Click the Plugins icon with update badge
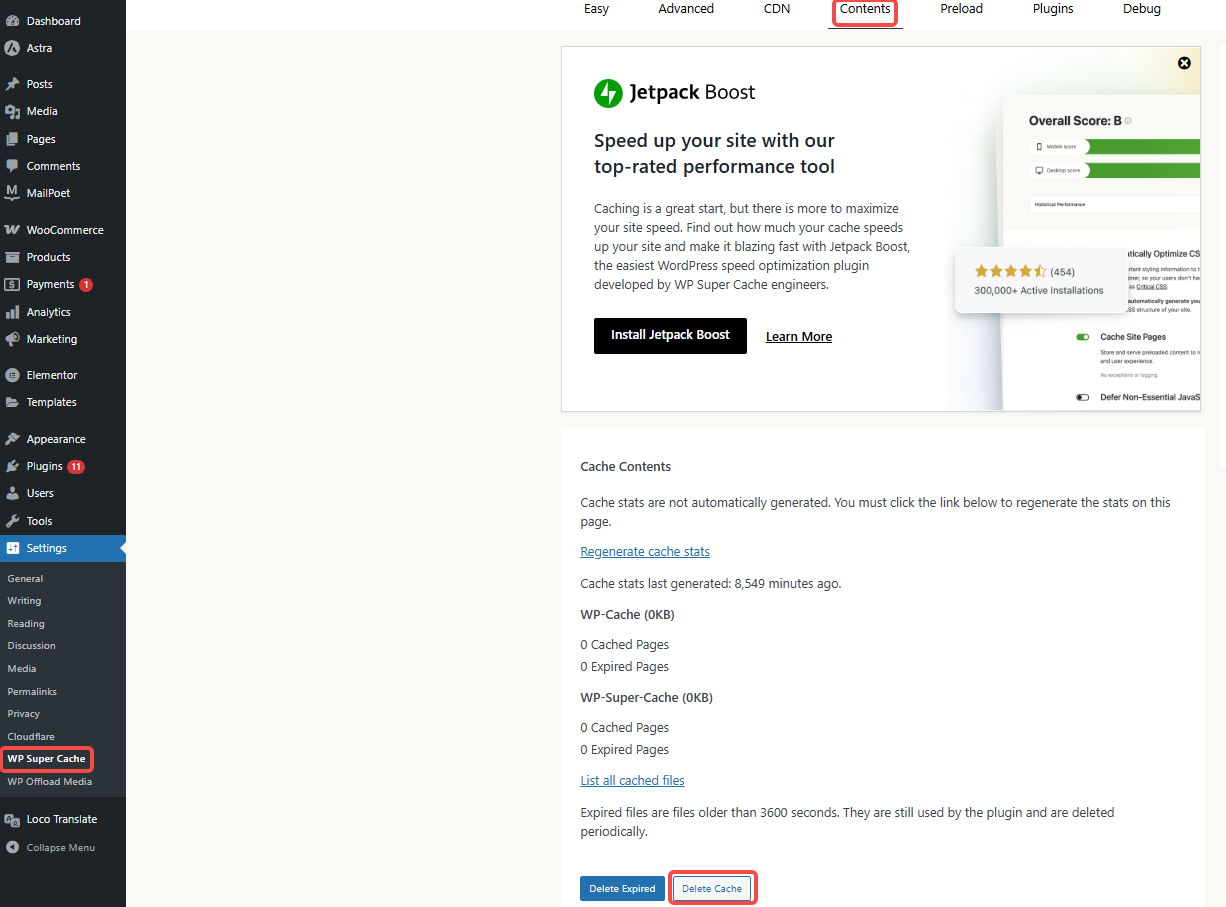 [12, 466]
